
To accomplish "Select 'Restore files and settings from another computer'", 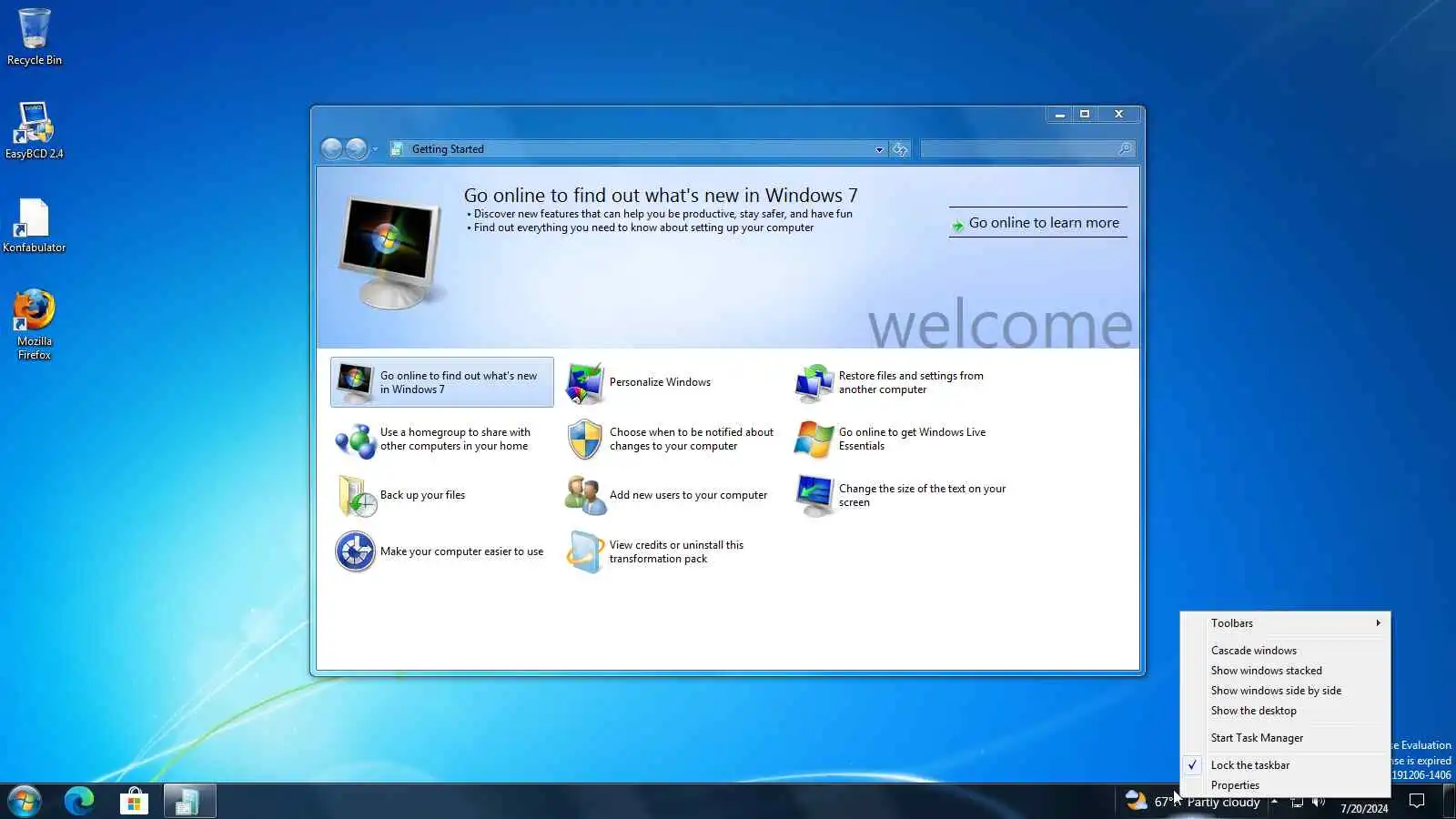I will (889, 382).
